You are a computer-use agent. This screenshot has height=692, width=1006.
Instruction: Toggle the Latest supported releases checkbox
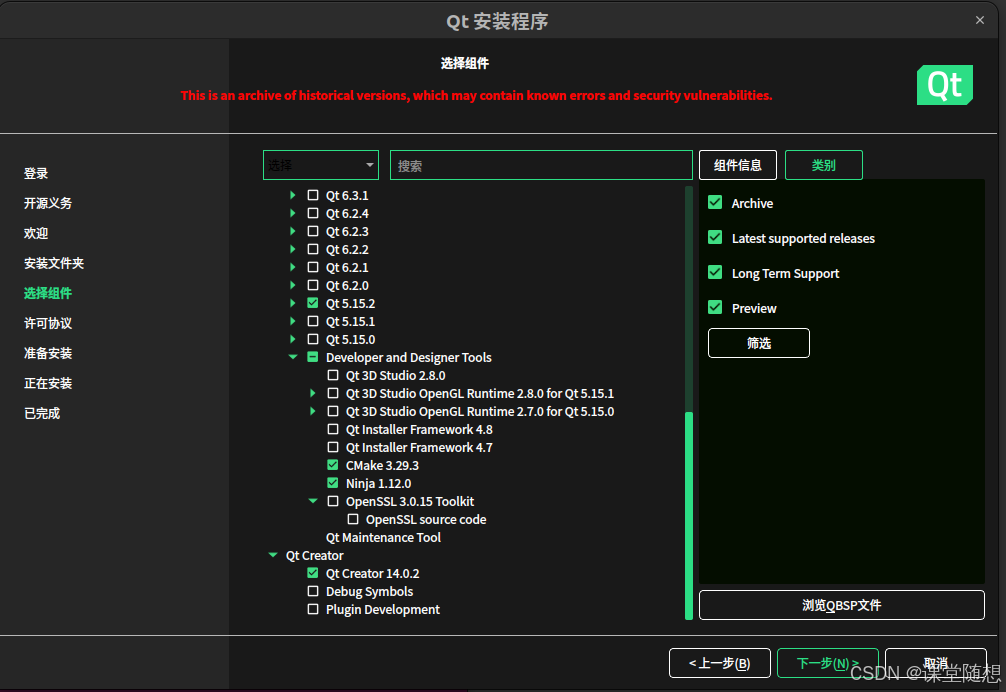tap(715, 237)
